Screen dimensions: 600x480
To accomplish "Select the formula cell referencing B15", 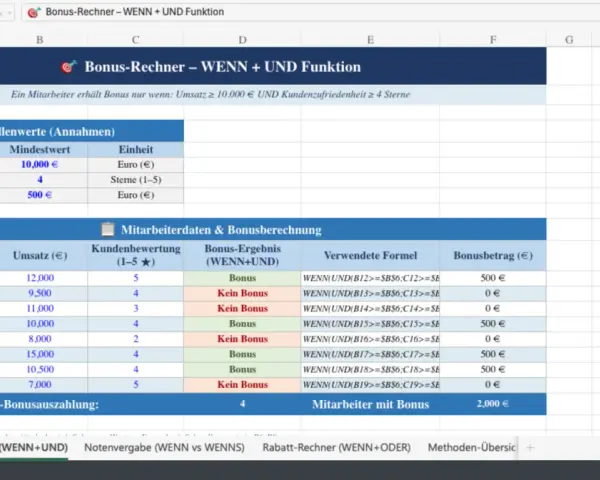I will (x=370, y=324).
